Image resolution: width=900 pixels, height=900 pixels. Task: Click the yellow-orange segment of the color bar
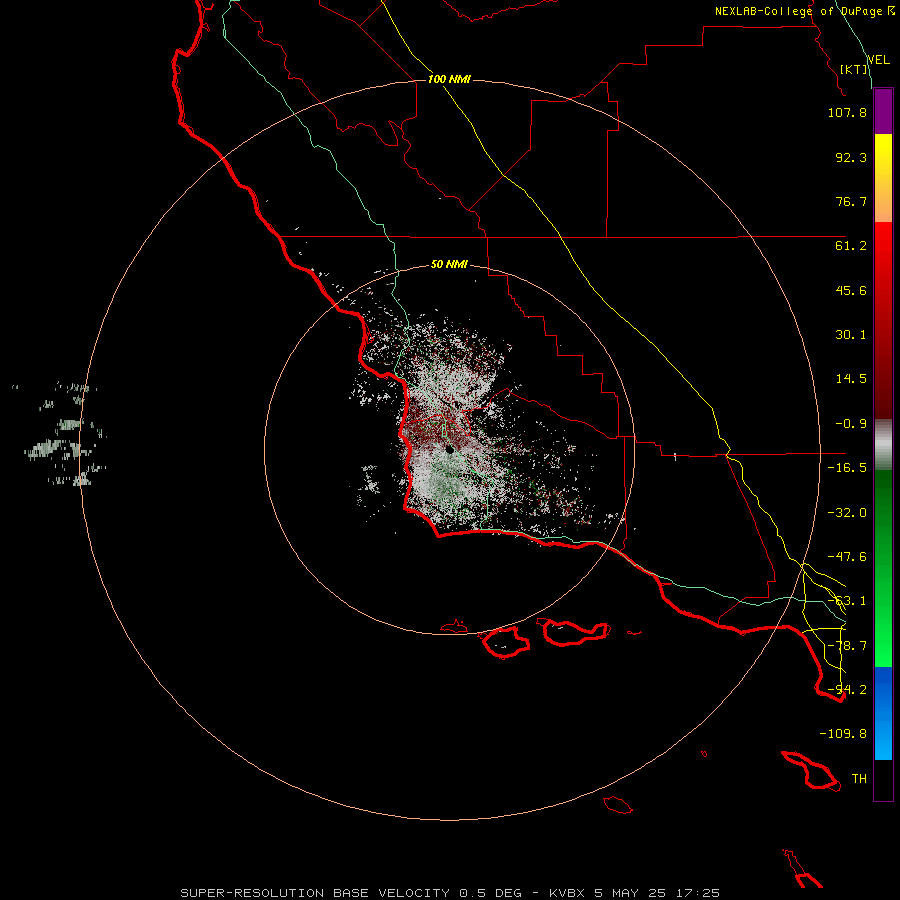click(883, 178)
